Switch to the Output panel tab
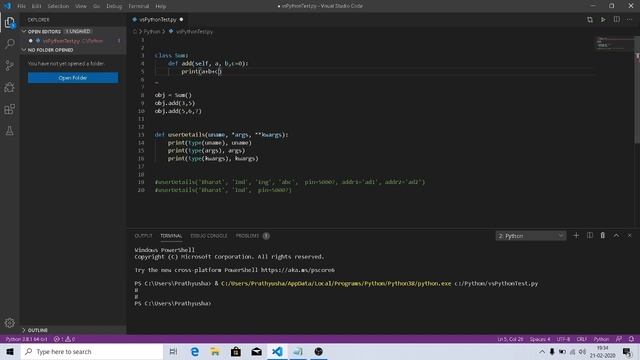The height and width of the screenshot is (360, 640). pyautogui.click(x=143, y=236)
